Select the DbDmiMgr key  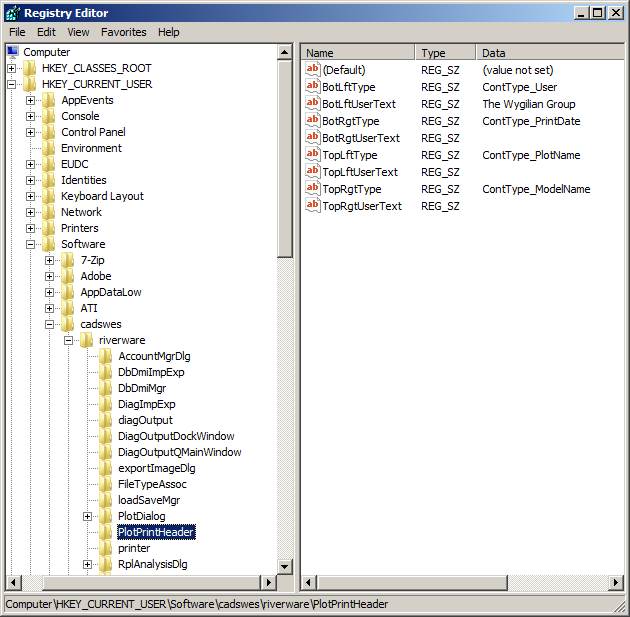click(142, 388)
